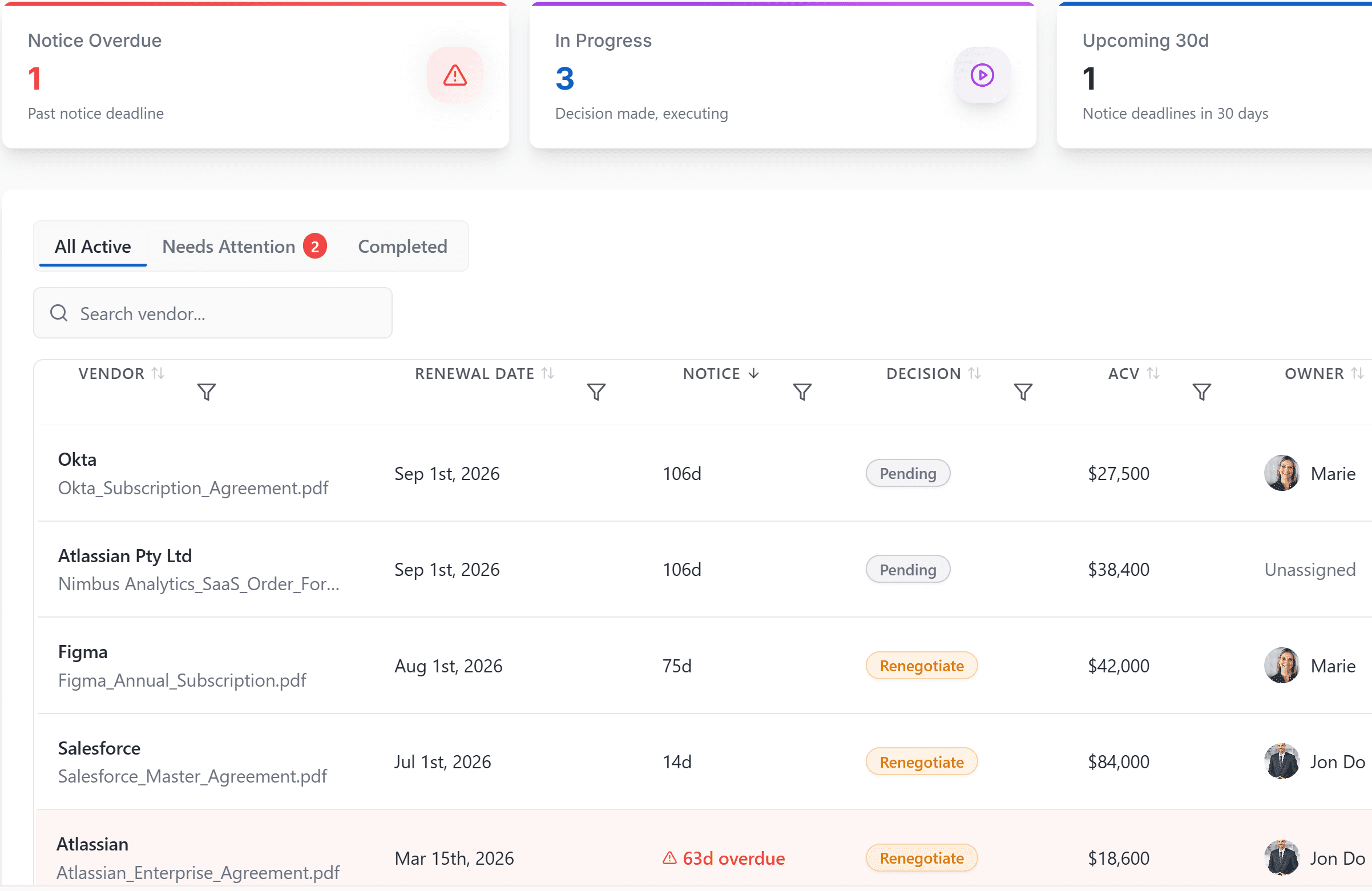Toggle sort on Vendor column
1372x891 pixels.
tap(158, 374)
